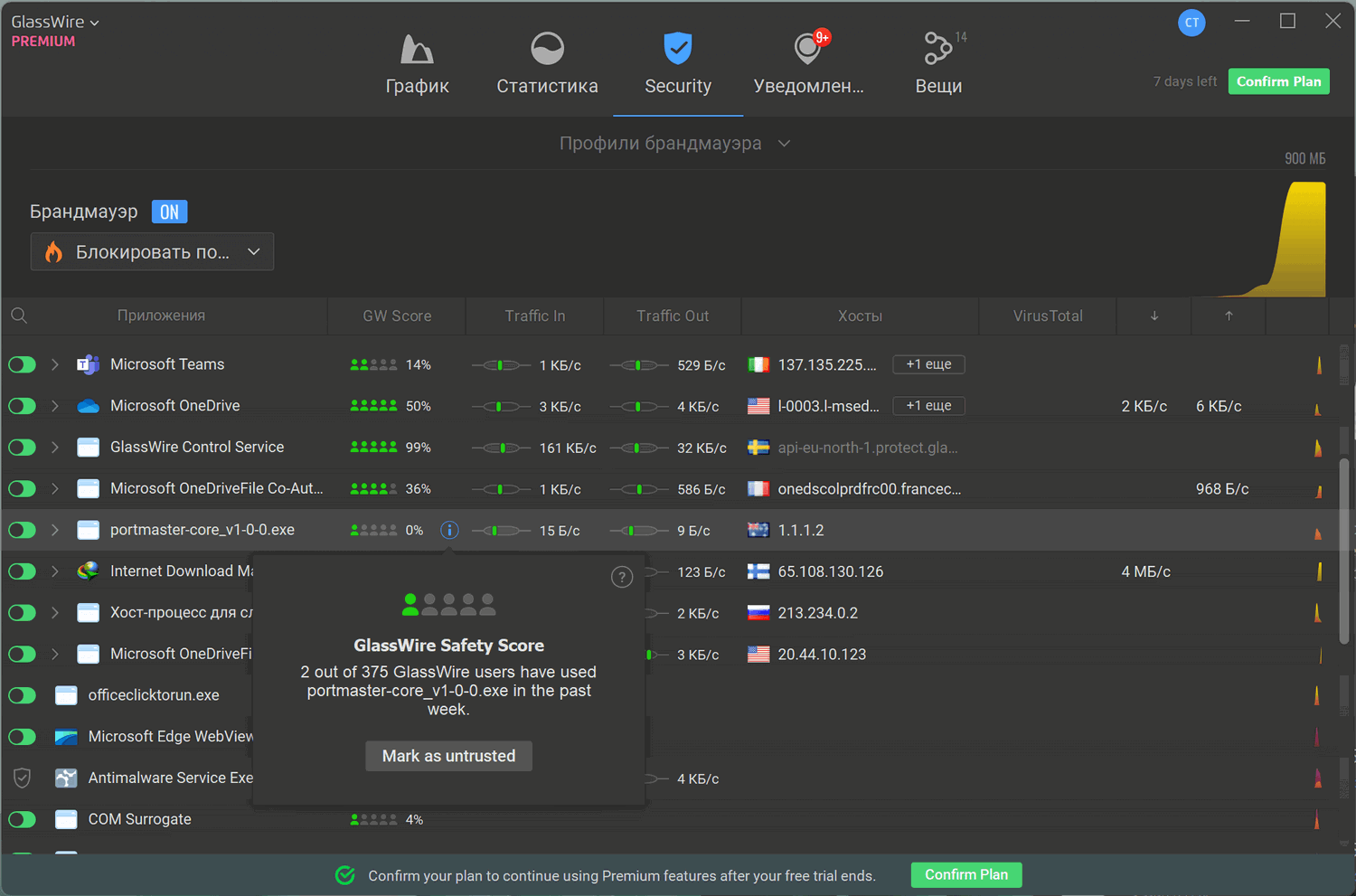Open the GlassWire main menu
The image size is (1356, 896).
click(x=55, y=22)
